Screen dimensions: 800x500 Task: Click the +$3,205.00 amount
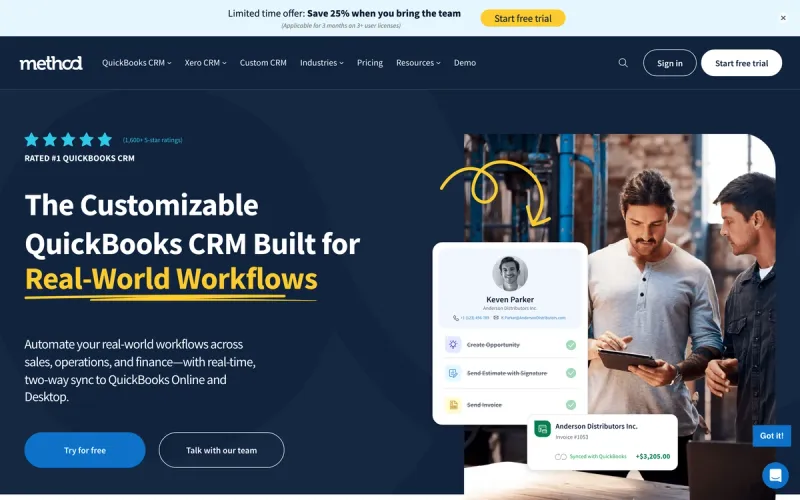[653, 456]
